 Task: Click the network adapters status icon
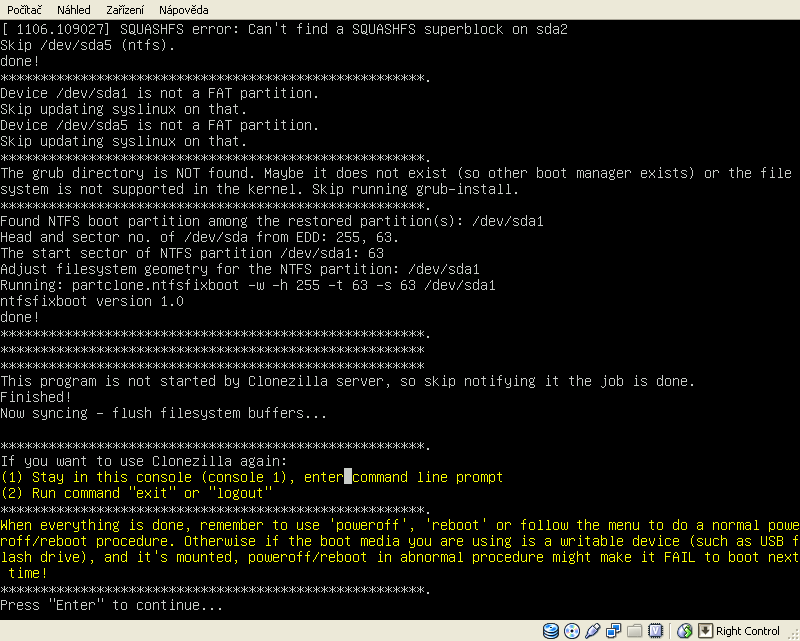coord(612,631)
